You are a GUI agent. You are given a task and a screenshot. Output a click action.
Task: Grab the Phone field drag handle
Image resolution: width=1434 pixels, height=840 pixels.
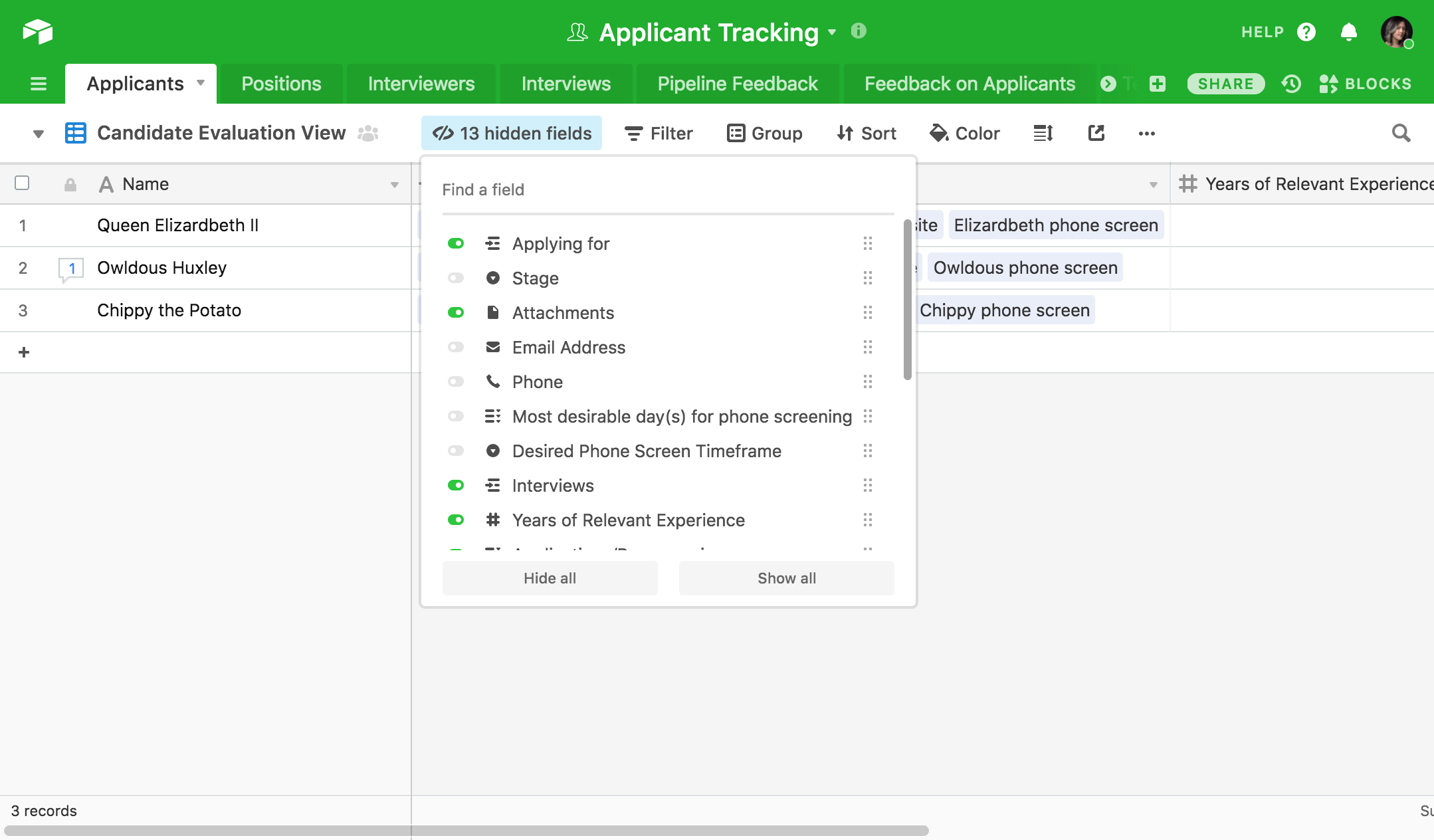(x=868, y=381)
